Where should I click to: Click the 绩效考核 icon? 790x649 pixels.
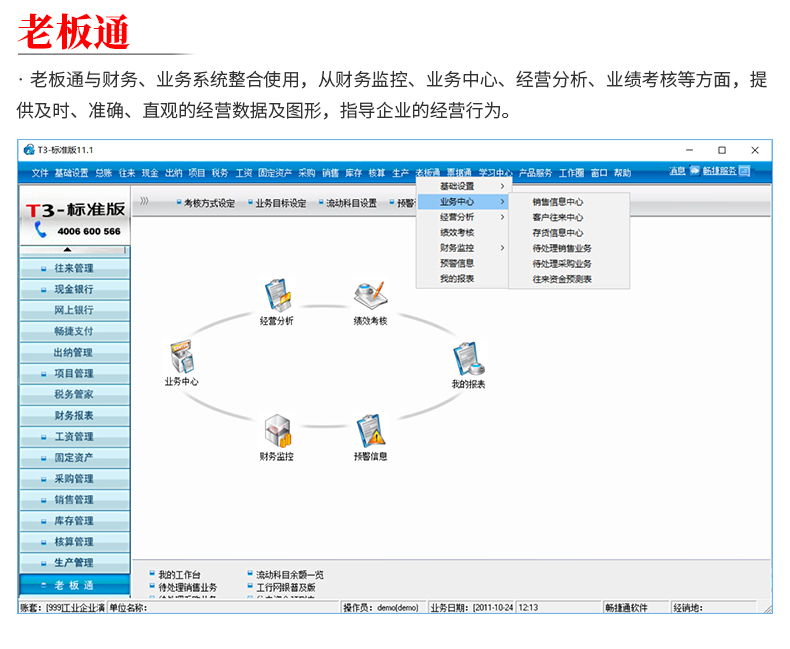click(x=369, y=295)
